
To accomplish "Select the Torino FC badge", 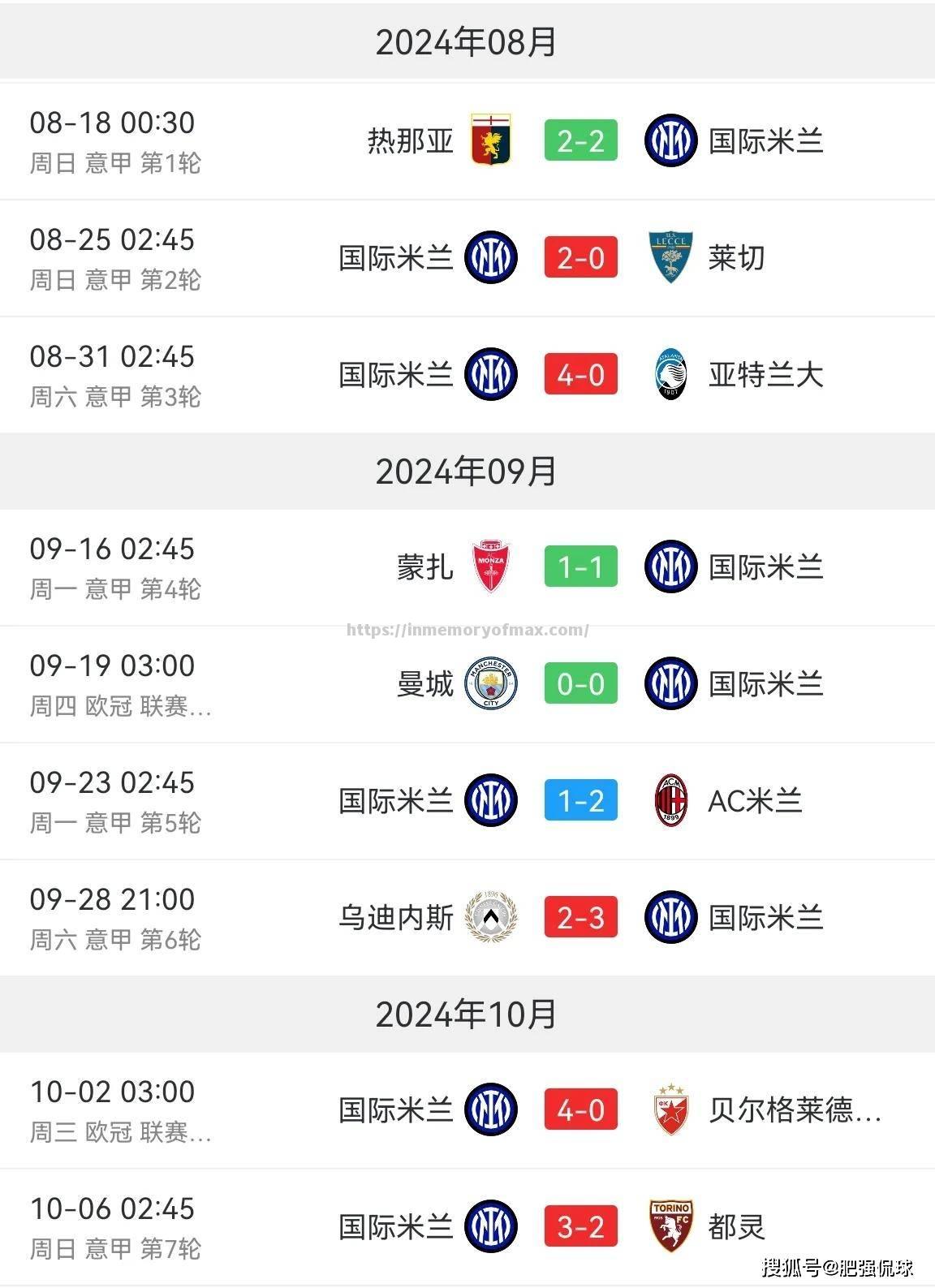I will [670, 1226].
